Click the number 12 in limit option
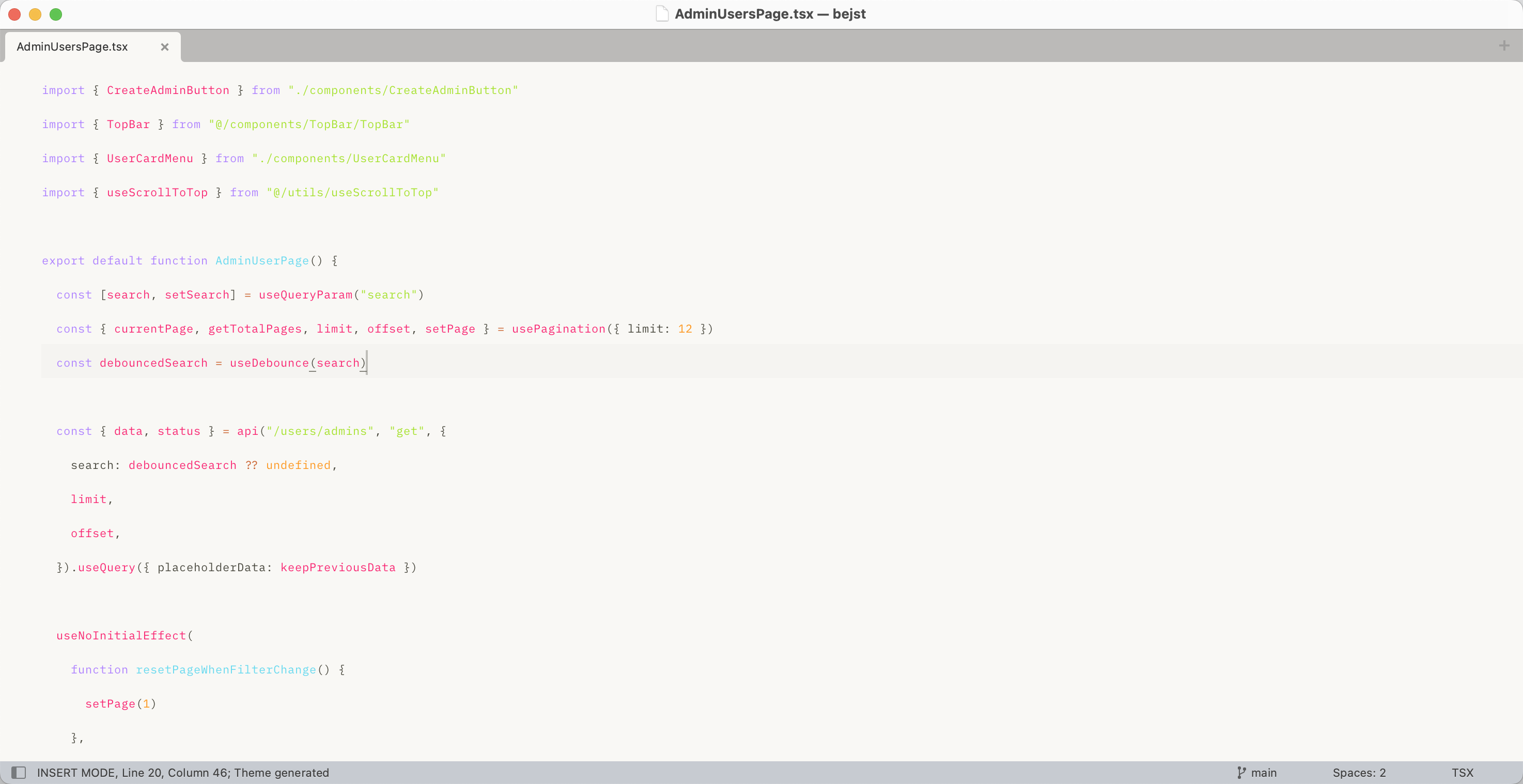 pos(685,329)
